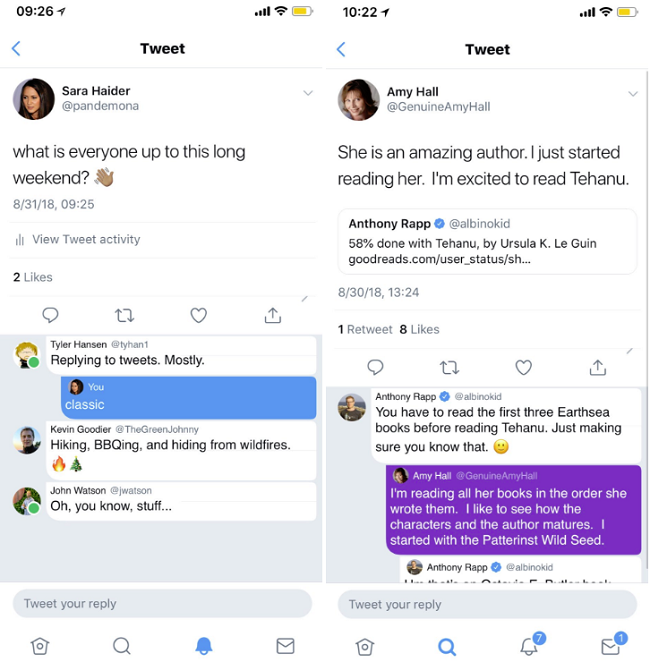Image resolution: width=650 pixels, height=662 pixels.
Task: View the 8 Likes on Amy Hall's tweet
Action: pyautogui.click(x=419, y=329)
